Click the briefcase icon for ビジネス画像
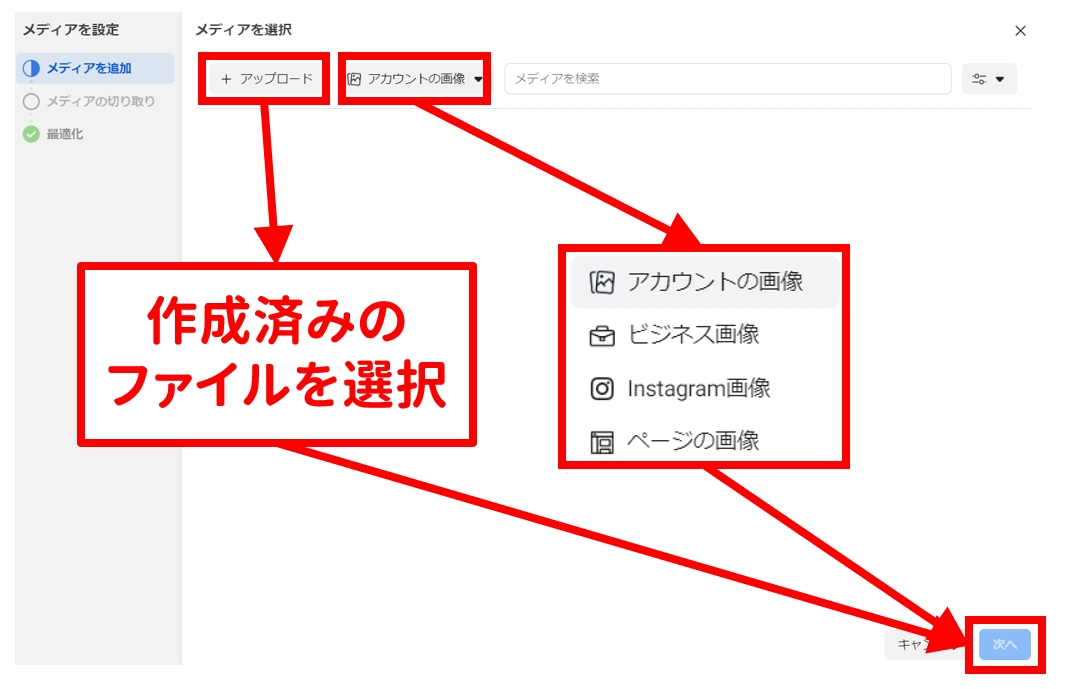The height and width of the screenshot is (689, 1065). tap(602, 336)
